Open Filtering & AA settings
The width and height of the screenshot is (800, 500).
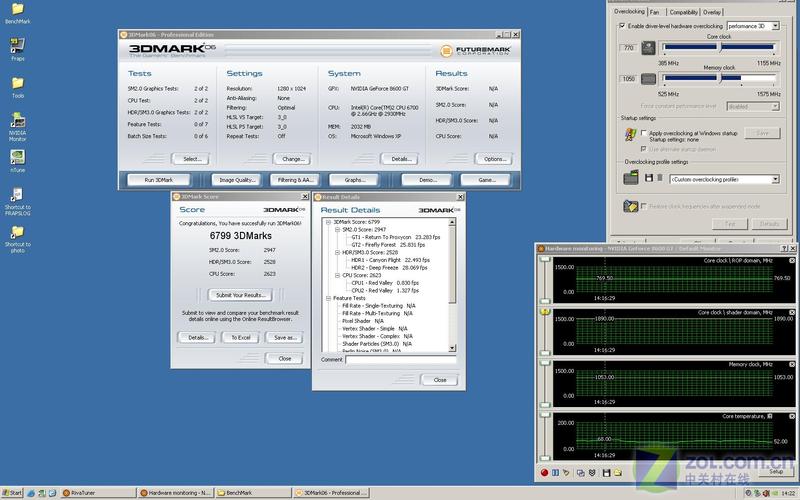coord(295,180)
